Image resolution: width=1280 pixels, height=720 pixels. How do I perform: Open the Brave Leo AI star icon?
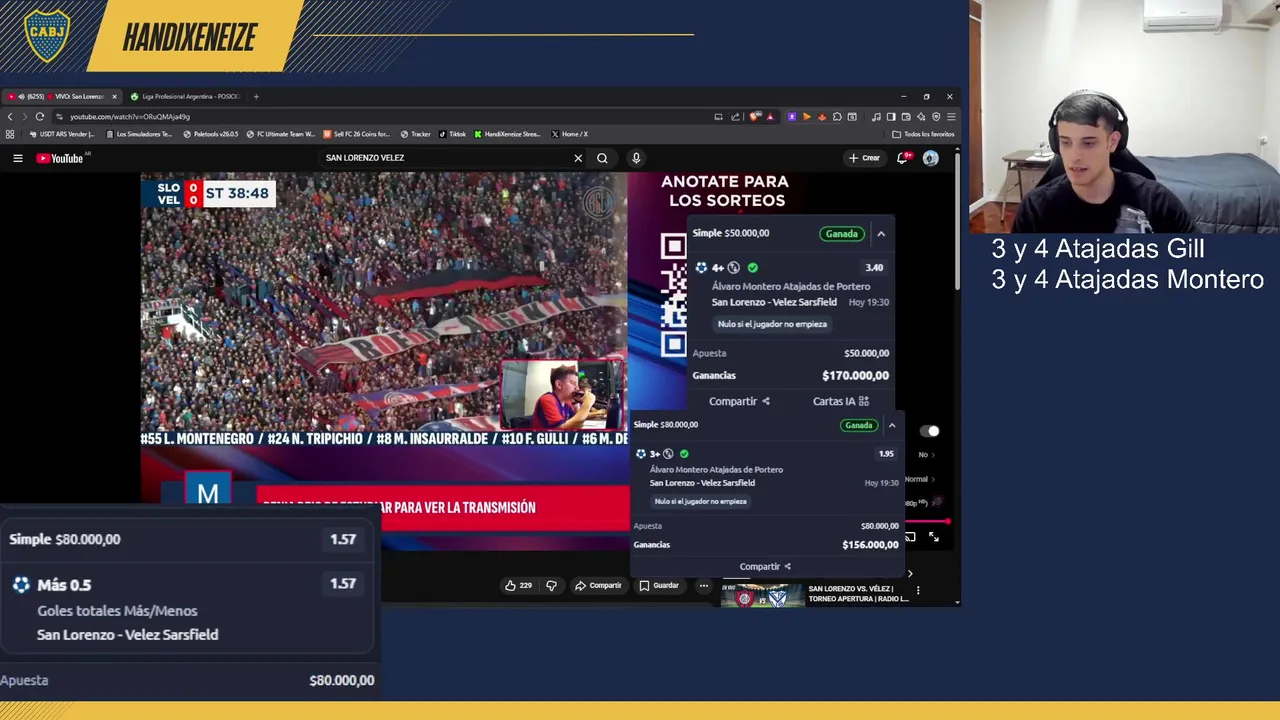921,117
